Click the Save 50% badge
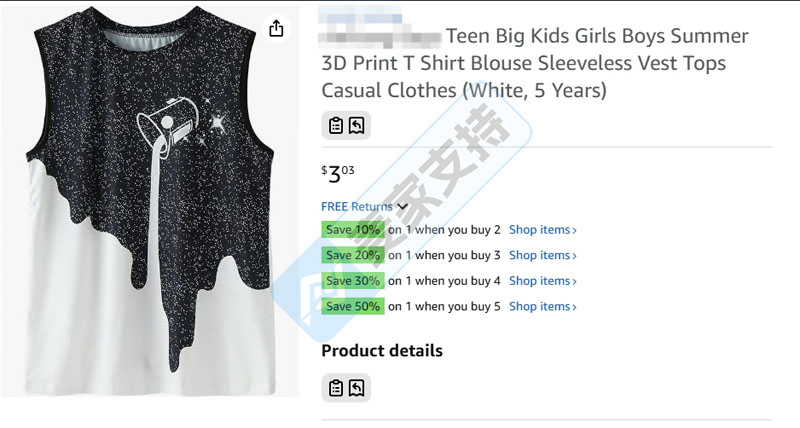The width and height of the screenshot is (800, 428). click(x=353, y=306)
